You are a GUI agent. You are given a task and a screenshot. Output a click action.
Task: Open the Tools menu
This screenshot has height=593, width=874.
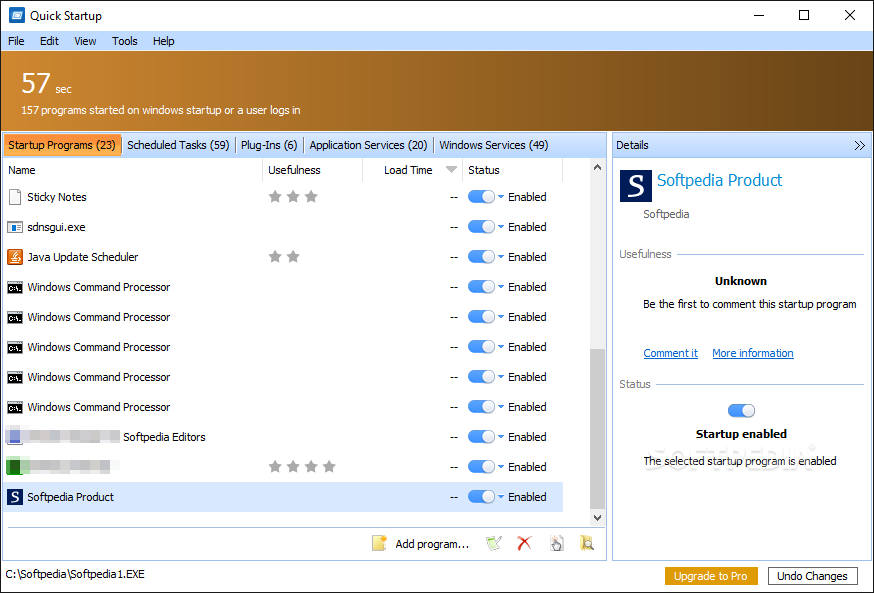[x=124, y=41]
